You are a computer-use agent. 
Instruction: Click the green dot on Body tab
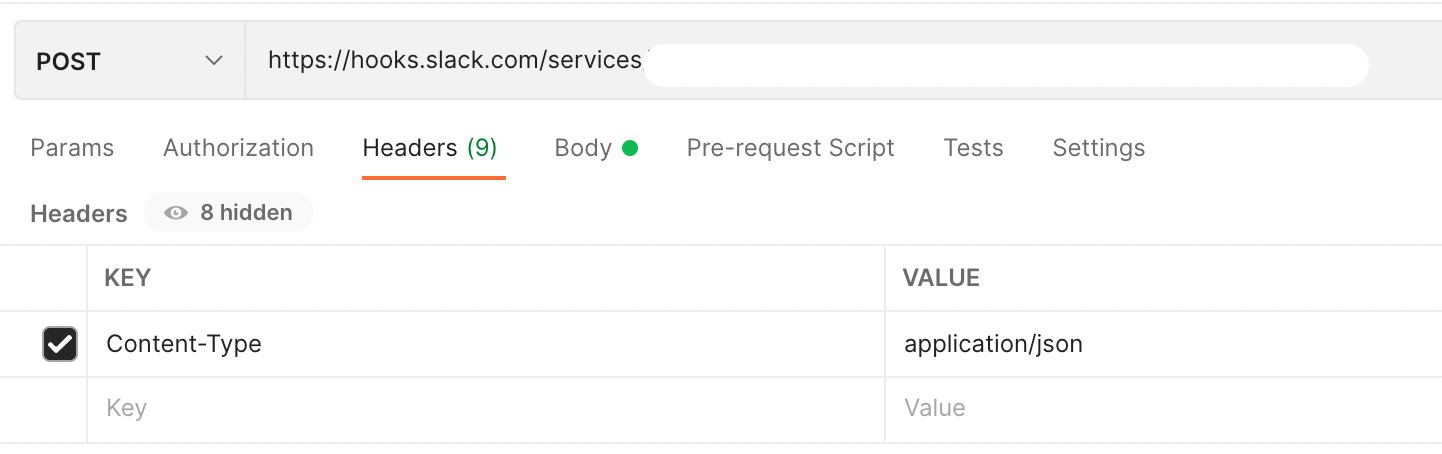click(x=630, y=148)
